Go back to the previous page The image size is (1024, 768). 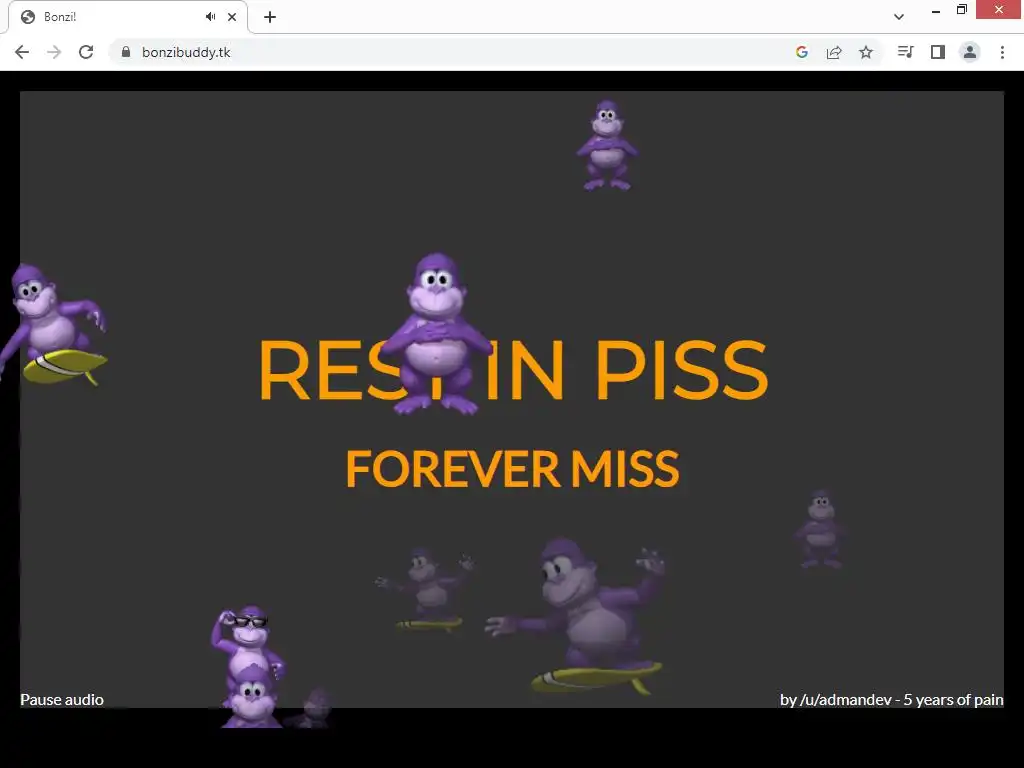pyautogui.click(x=22, y=52)
